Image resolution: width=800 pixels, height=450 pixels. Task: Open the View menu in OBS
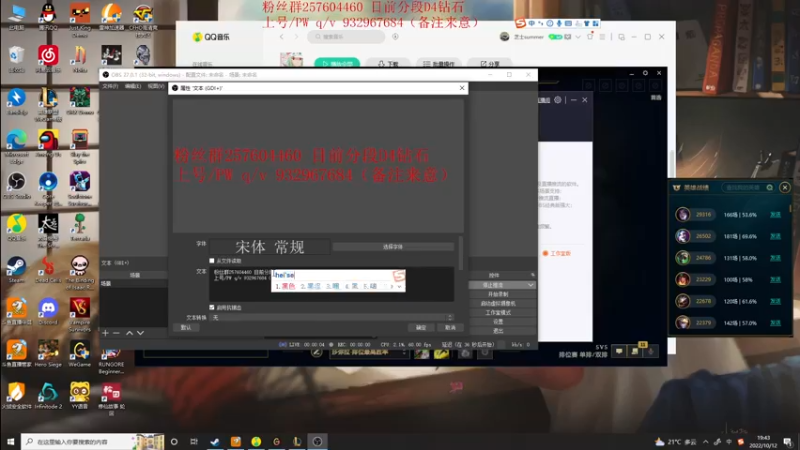coord(156,86)
